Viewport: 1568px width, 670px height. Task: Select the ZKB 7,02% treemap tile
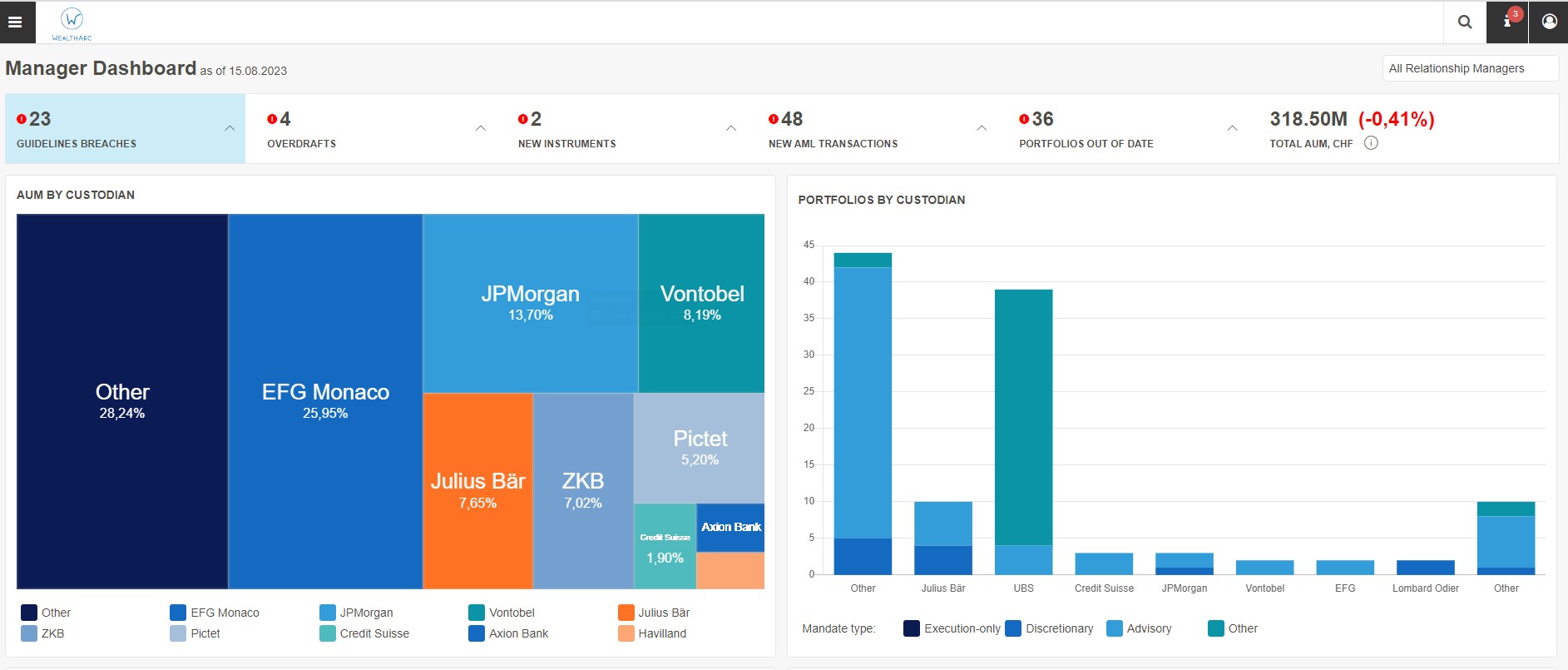click(x=583, y=491)
